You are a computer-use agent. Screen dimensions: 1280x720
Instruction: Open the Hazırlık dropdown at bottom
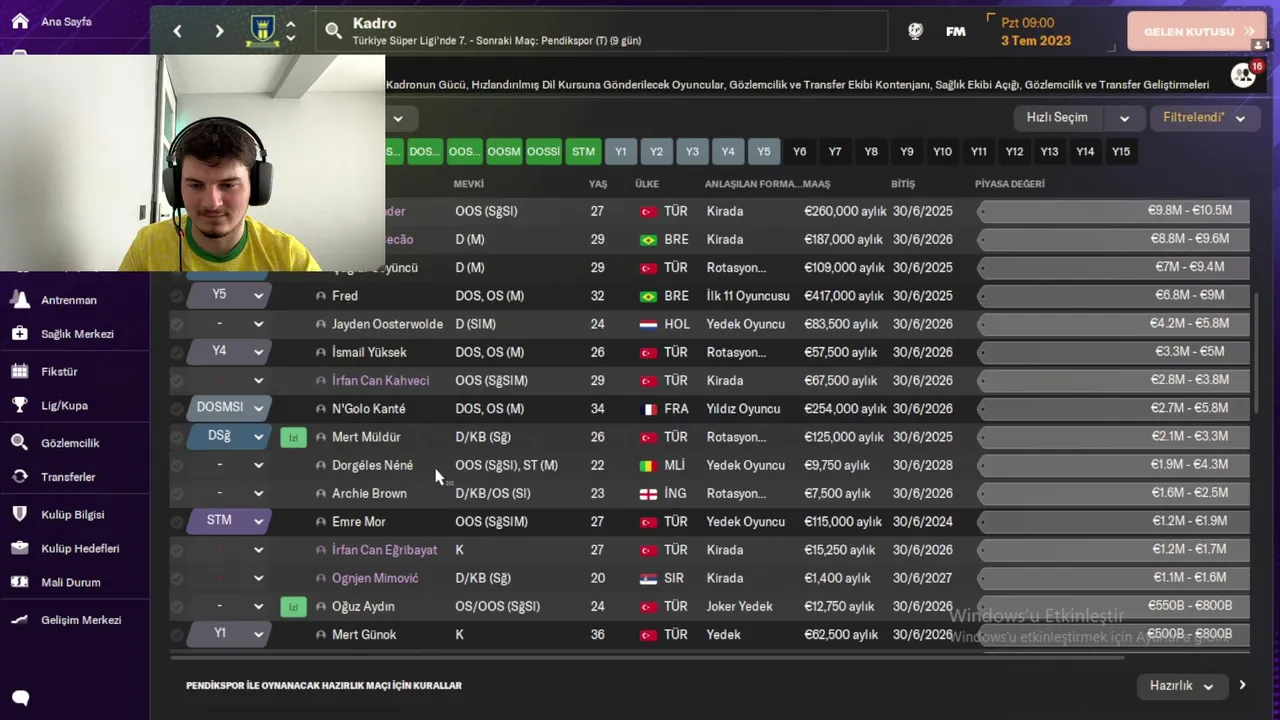click(1181, 686)
